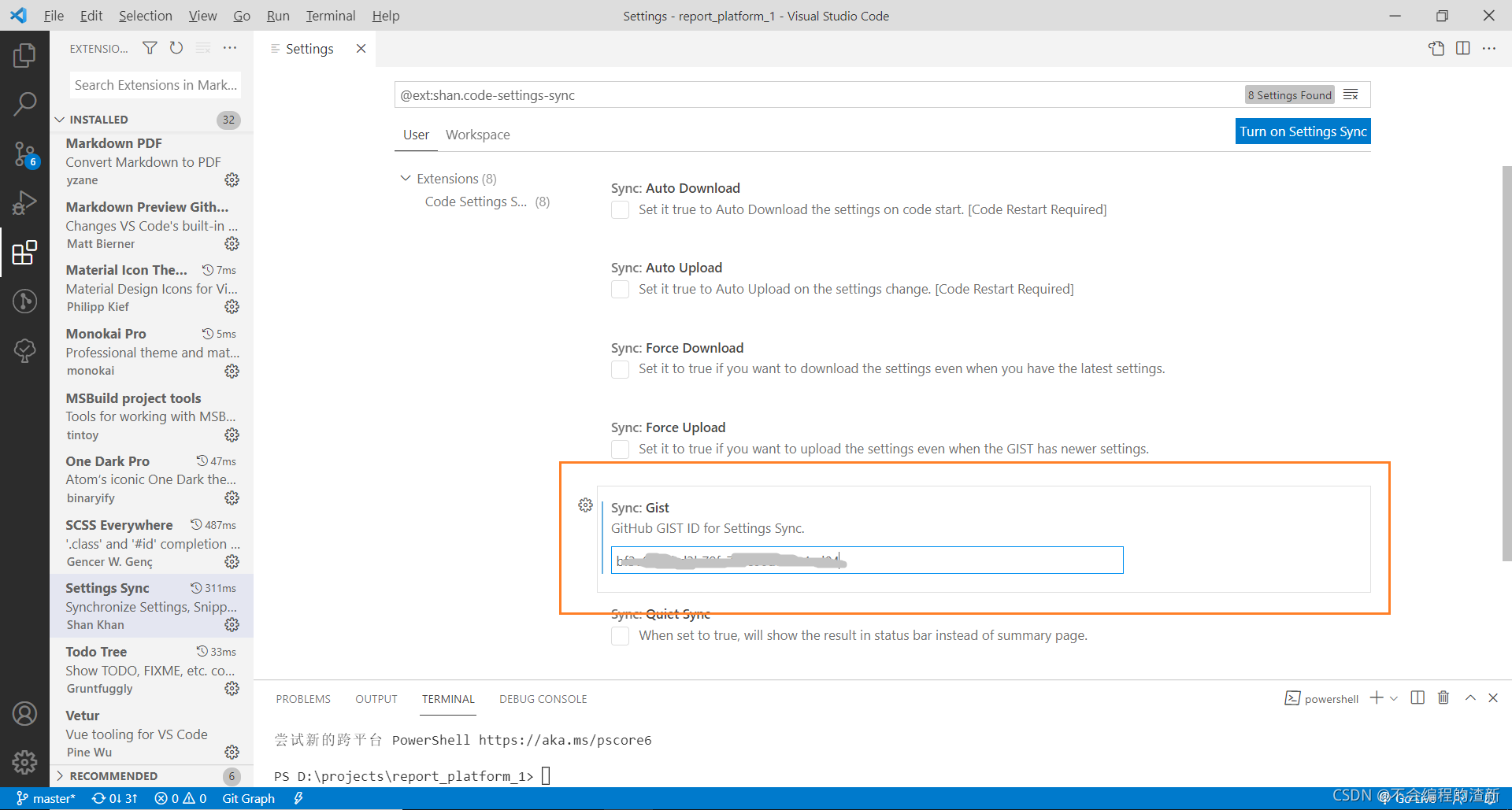Open the Selection menu
The image size is (1512, 810).
145,16
